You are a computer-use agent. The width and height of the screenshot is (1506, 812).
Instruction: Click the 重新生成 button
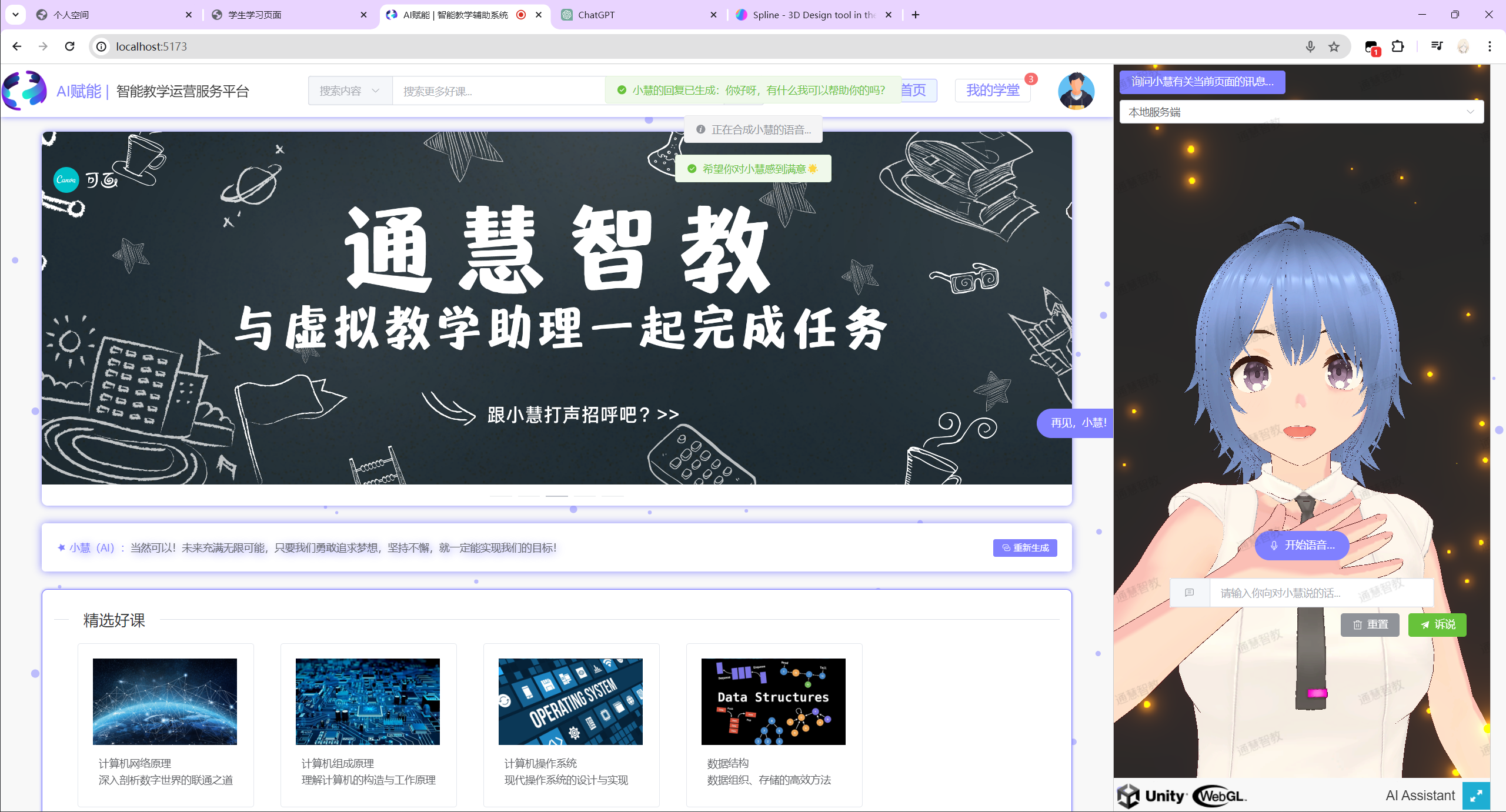(1025, 547)
